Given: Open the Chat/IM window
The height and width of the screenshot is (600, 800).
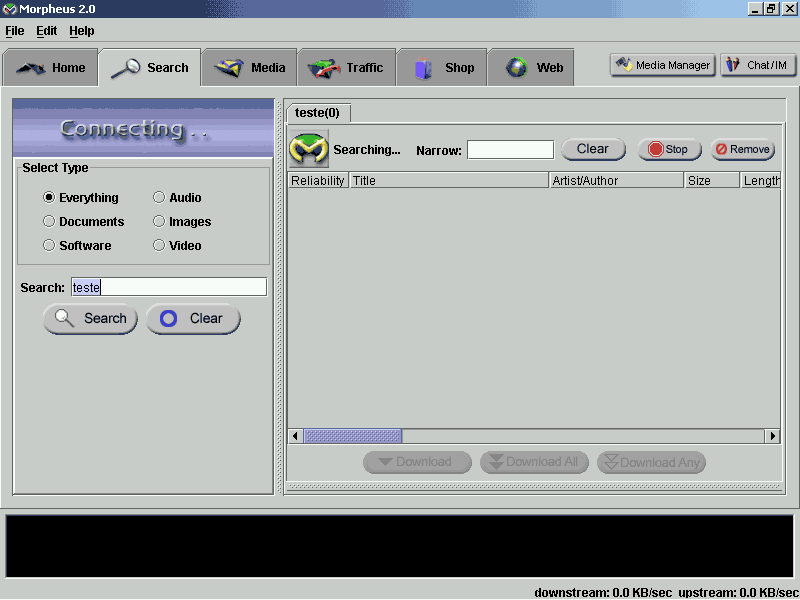Looking at the screenshot, I should (758, 65).
